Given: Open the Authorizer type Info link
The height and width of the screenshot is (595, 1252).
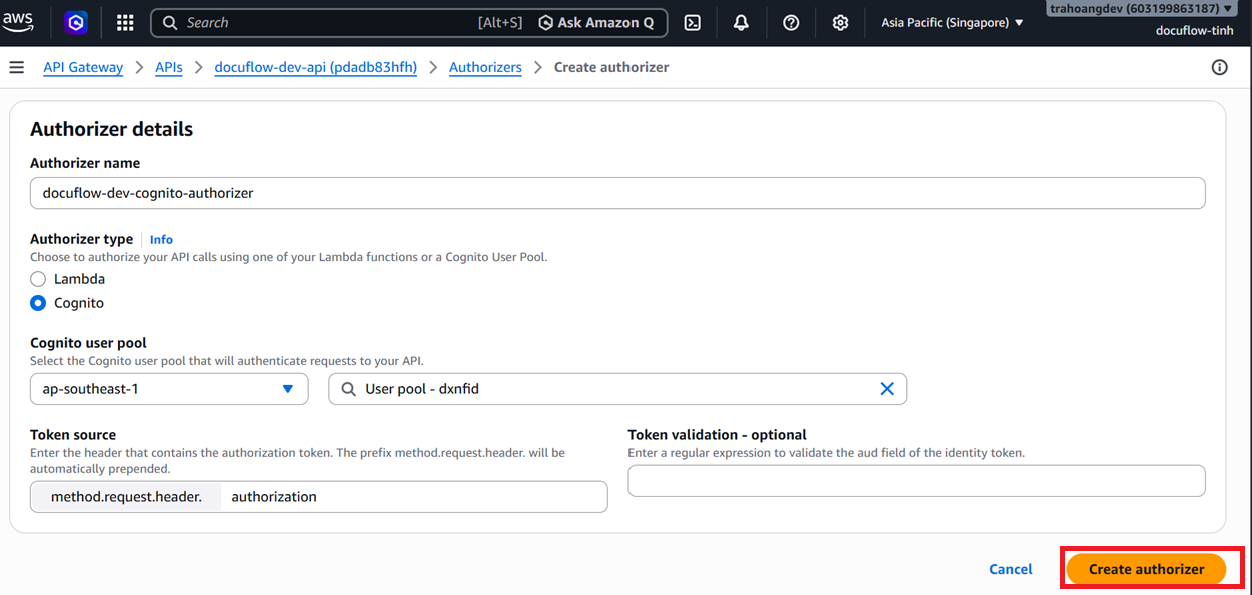Looking at the screenshot, I should [161, 239].
